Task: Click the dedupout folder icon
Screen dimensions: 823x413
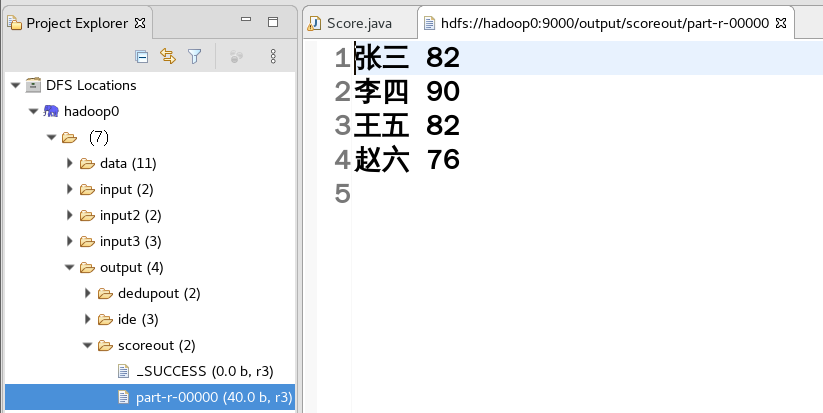Action: point(105,293)
